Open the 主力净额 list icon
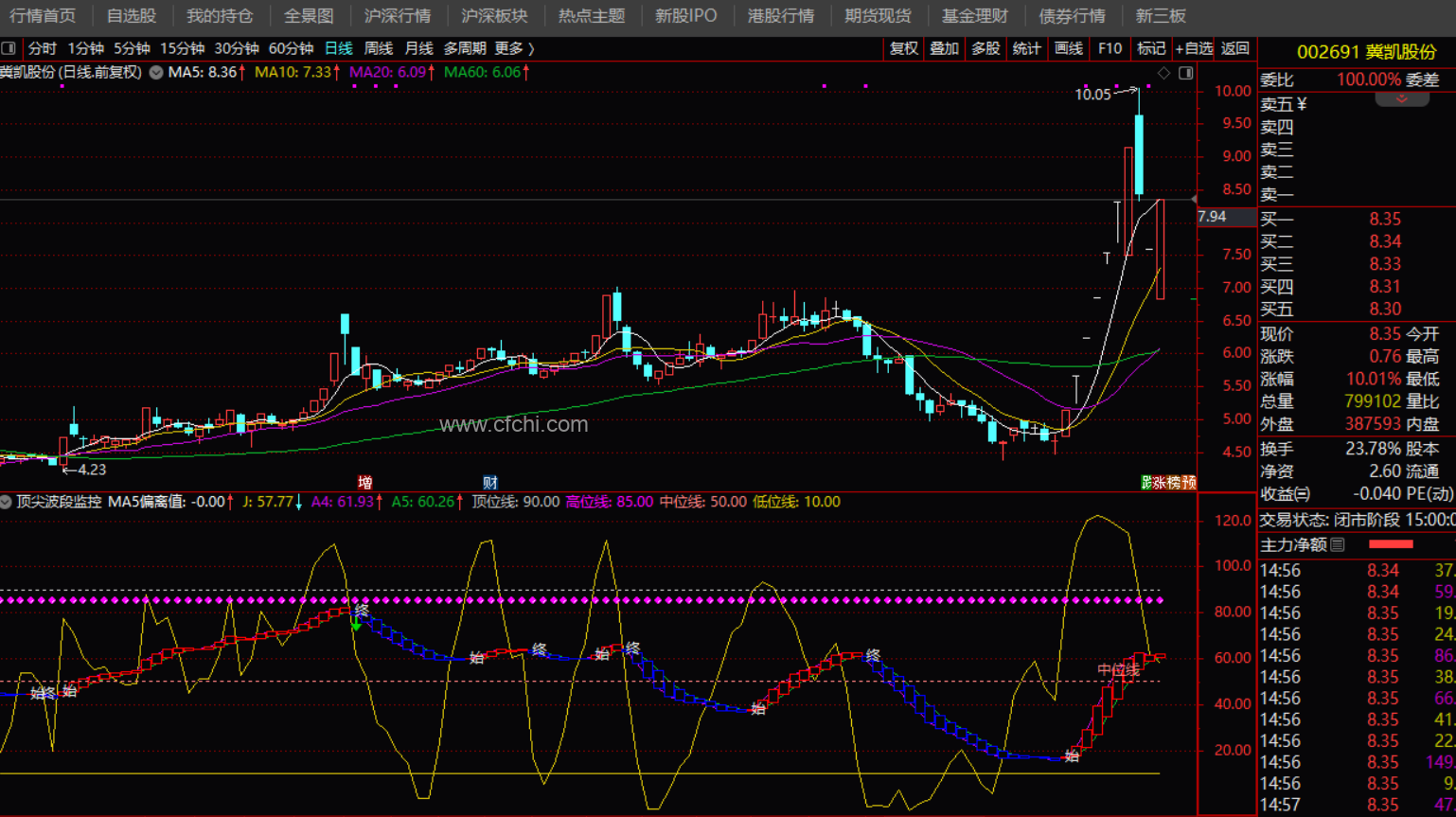This screenshot has width=1456, height=817. click(x=1338, y=544)
